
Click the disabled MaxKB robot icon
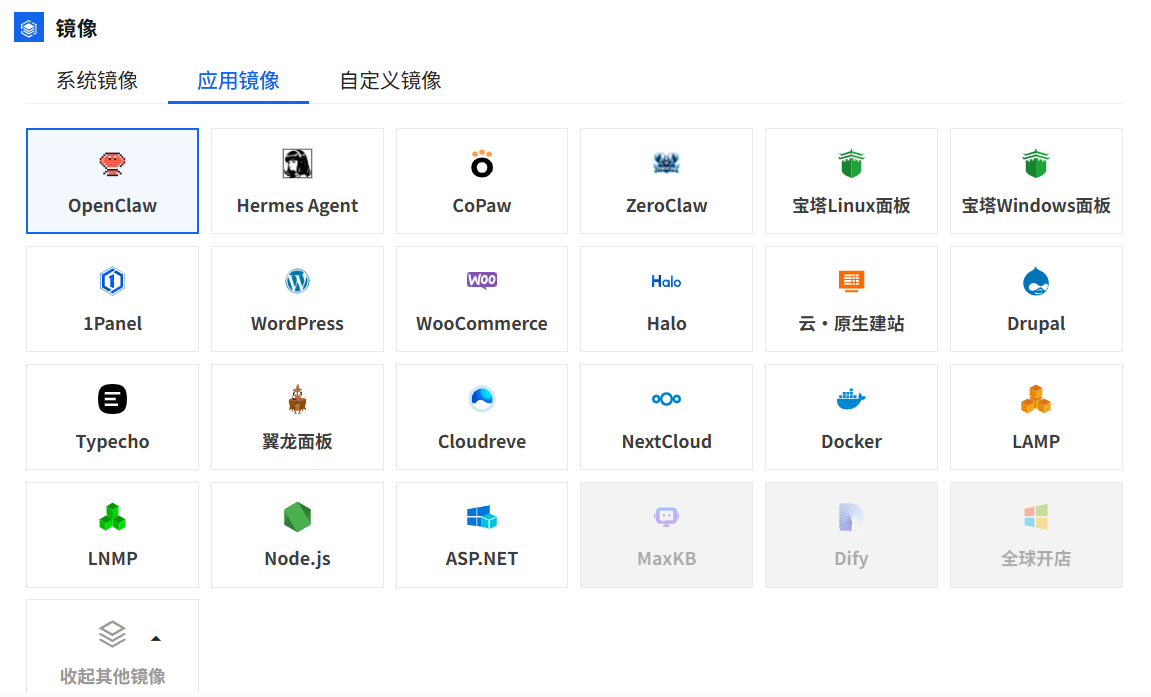(x=667, y=517)
